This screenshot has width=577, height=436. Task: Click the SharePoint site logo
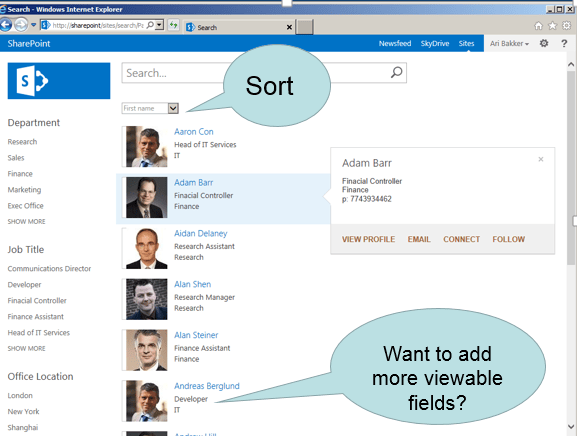[59, 81]
